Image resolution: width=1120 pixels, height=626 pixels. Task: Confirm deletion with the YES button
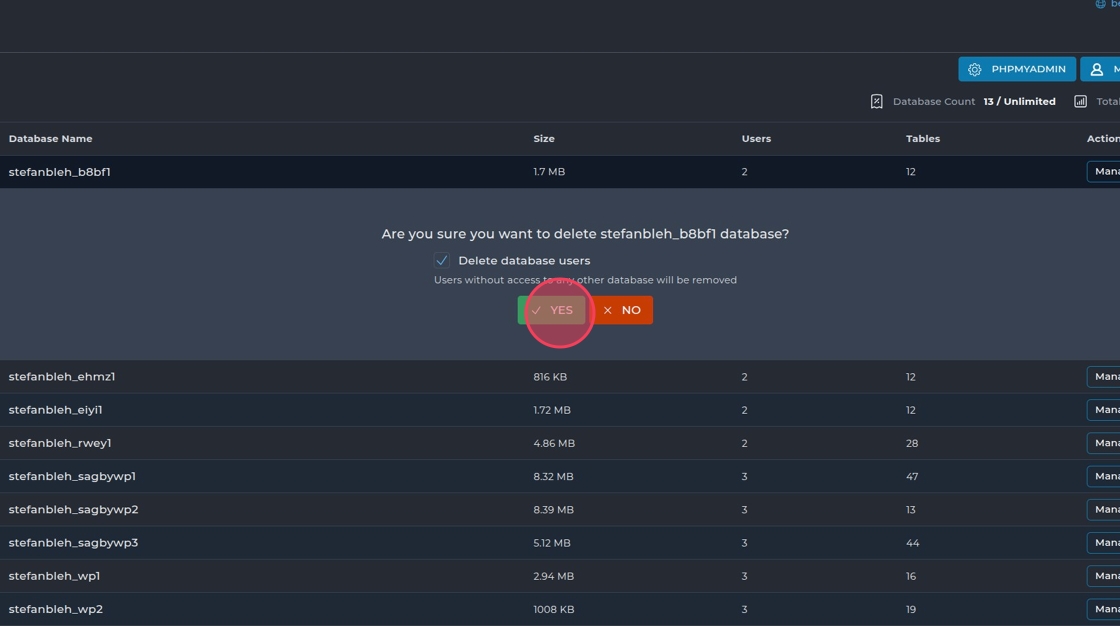(x=552, y=310)
